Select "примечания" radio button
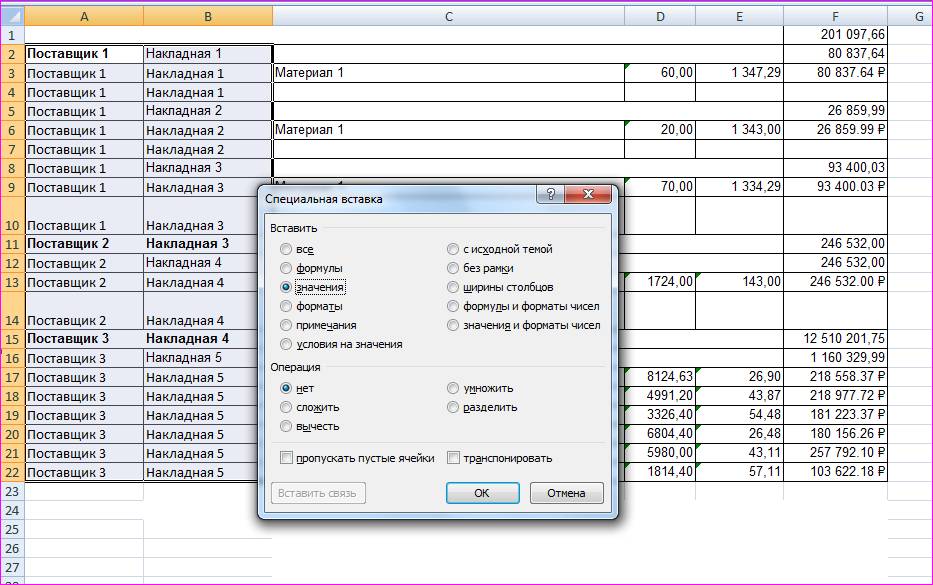Screen dimensions: 933x585 tap(287, 325)
